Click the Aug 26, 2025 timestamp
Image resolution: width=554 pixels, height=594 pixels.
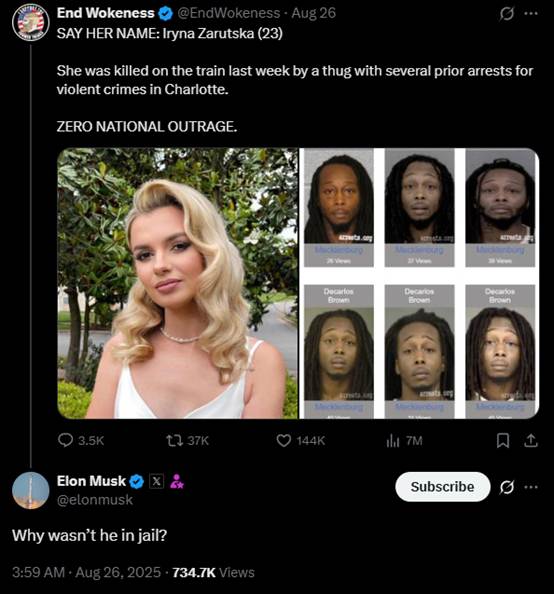[118, 572]
